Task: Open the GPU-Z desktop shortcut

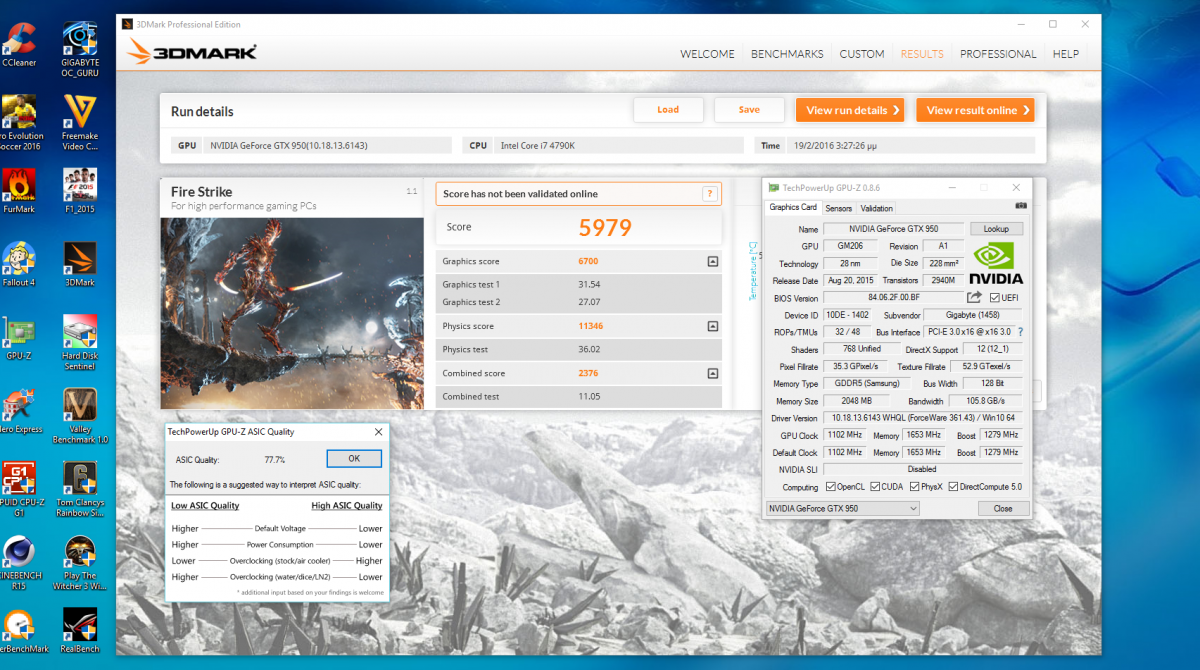Action: [x=19, y=338]
